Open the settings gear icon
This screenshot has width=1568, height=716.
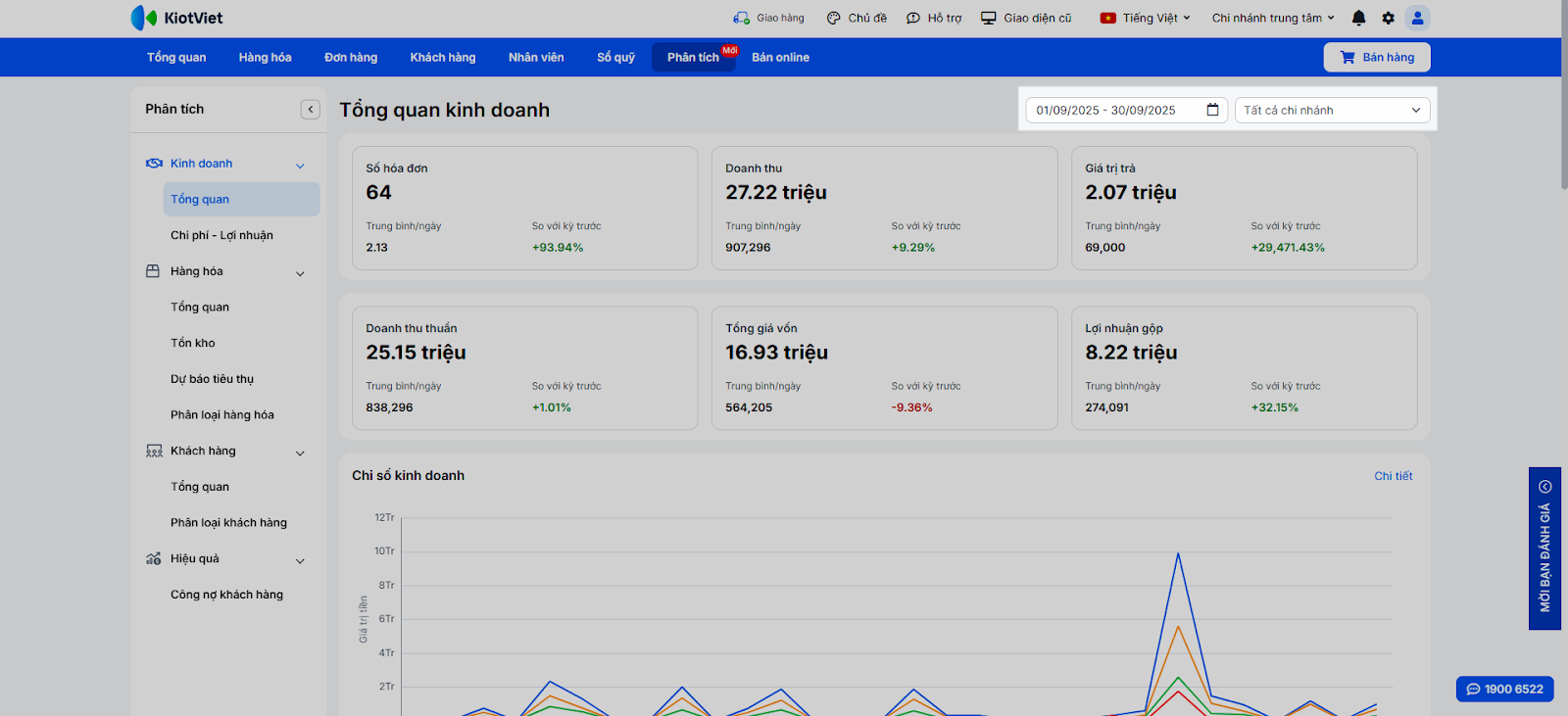coord(1388,18)
